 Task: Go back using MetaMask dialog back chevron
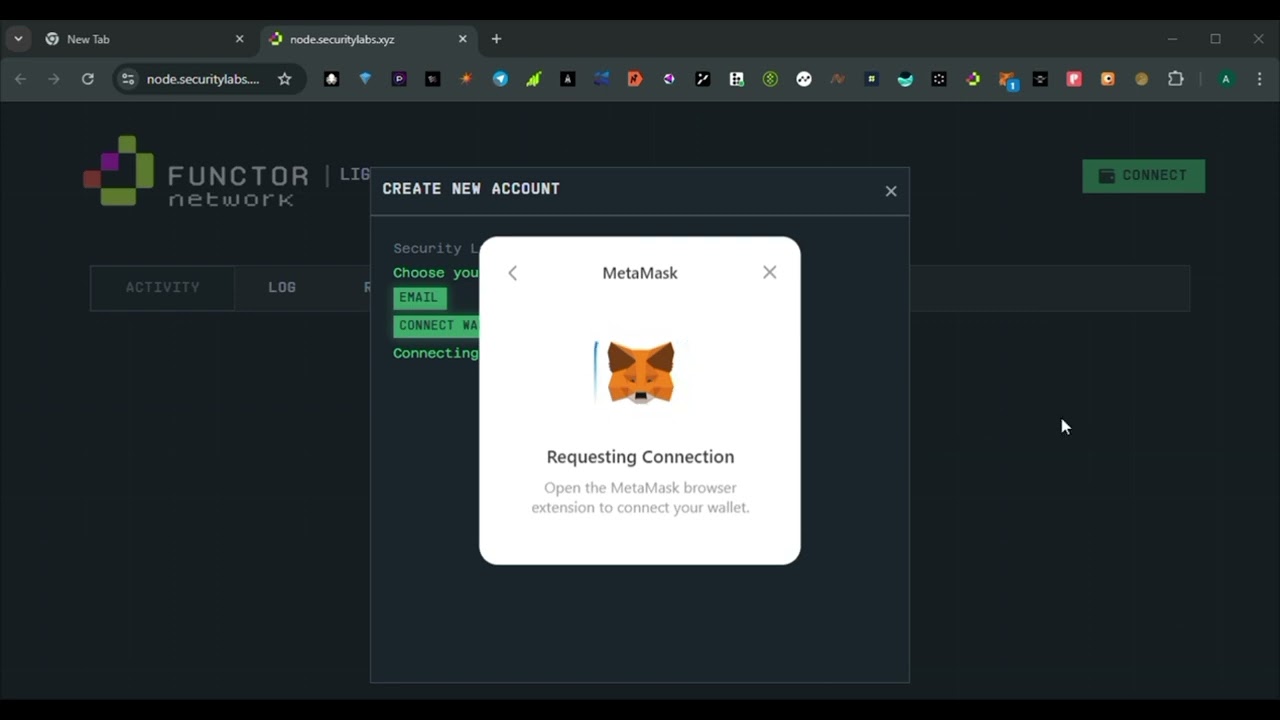(x=512, y=273)
